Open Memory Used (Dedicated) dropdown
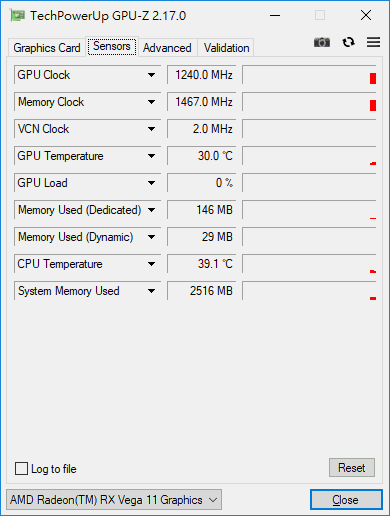This screenshot has height=516, width=390. click(x=151, y=210)
